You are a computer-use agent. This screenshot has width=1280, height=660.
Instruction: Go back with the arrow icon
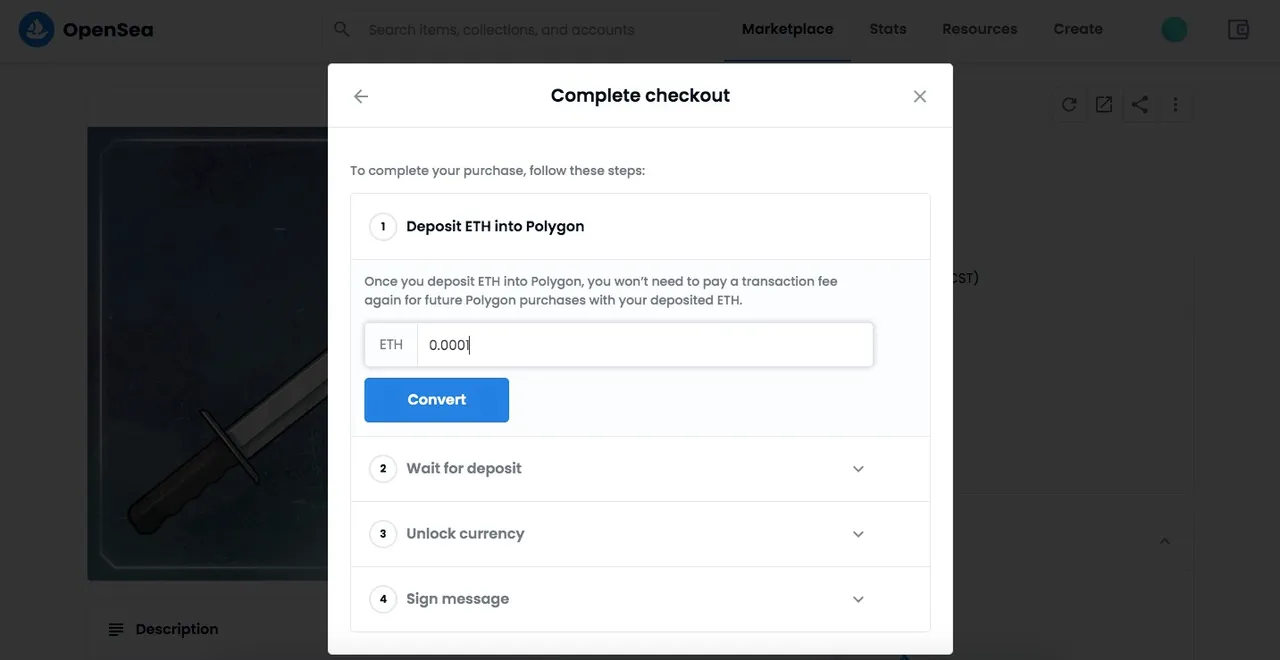point(361,96)
